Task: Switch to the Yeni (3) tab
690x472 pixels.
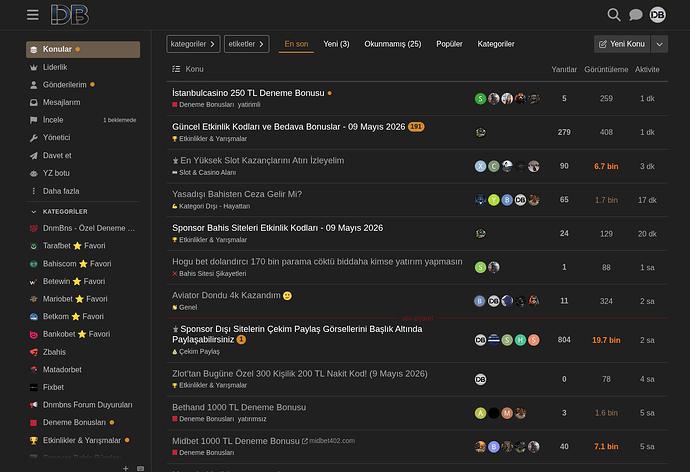Action: pyautogui.click(x=336, y=44)
